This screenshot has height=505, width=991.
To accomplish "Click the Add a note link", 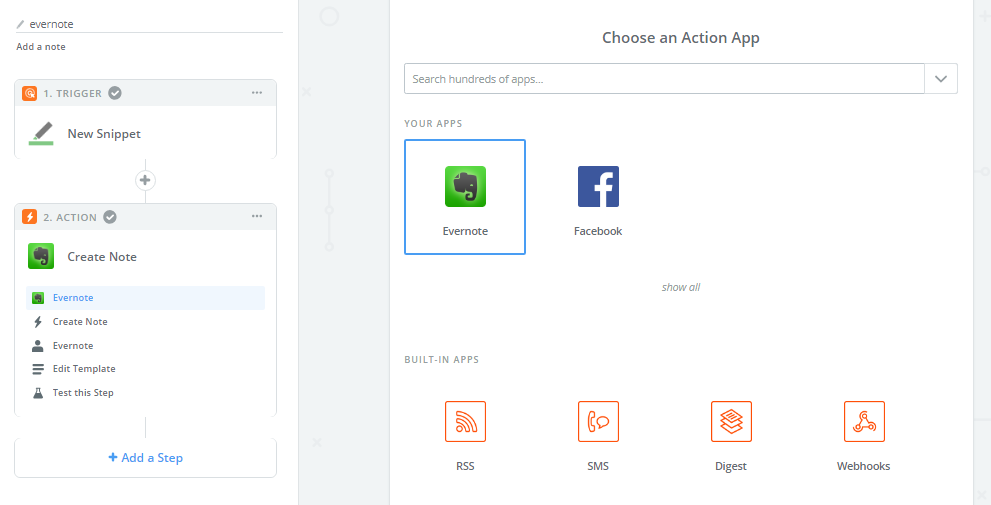I will (41, 47).
